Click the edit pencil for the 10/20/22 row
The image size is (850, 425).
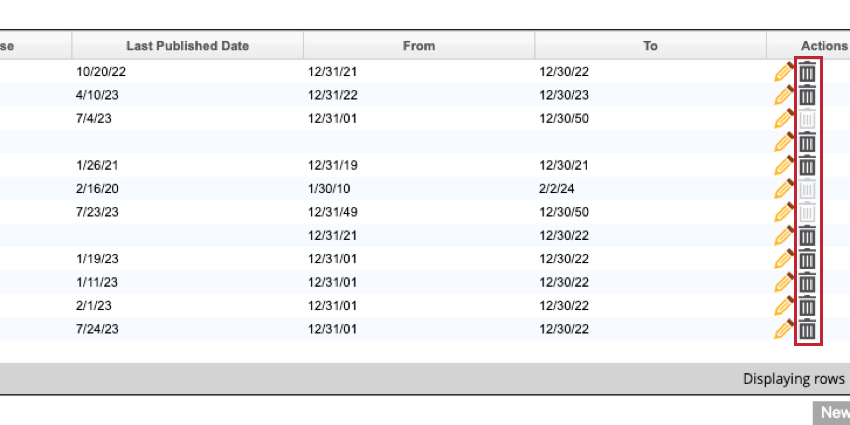tap(784, 72)
